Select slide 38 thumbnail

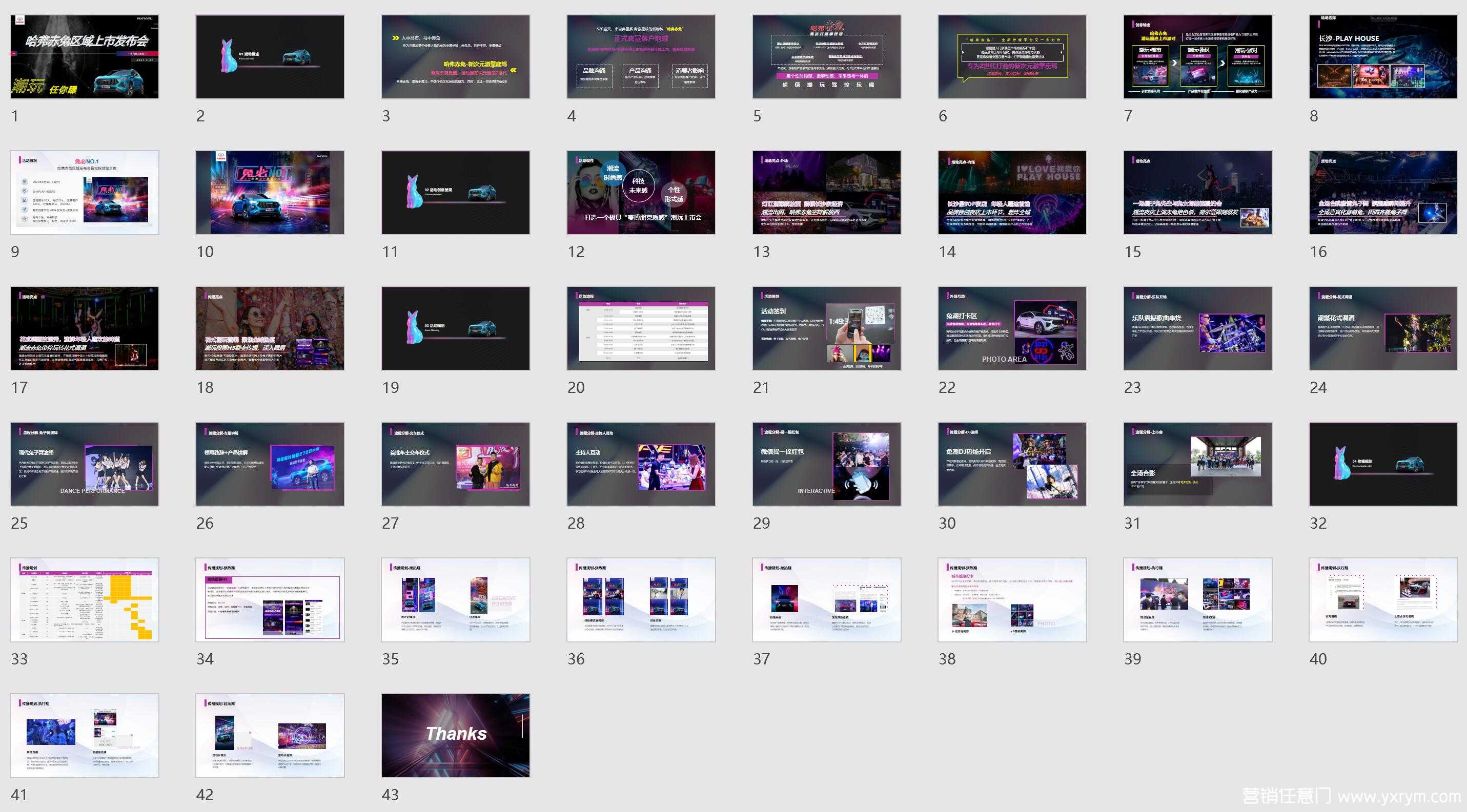[1012, 600]
